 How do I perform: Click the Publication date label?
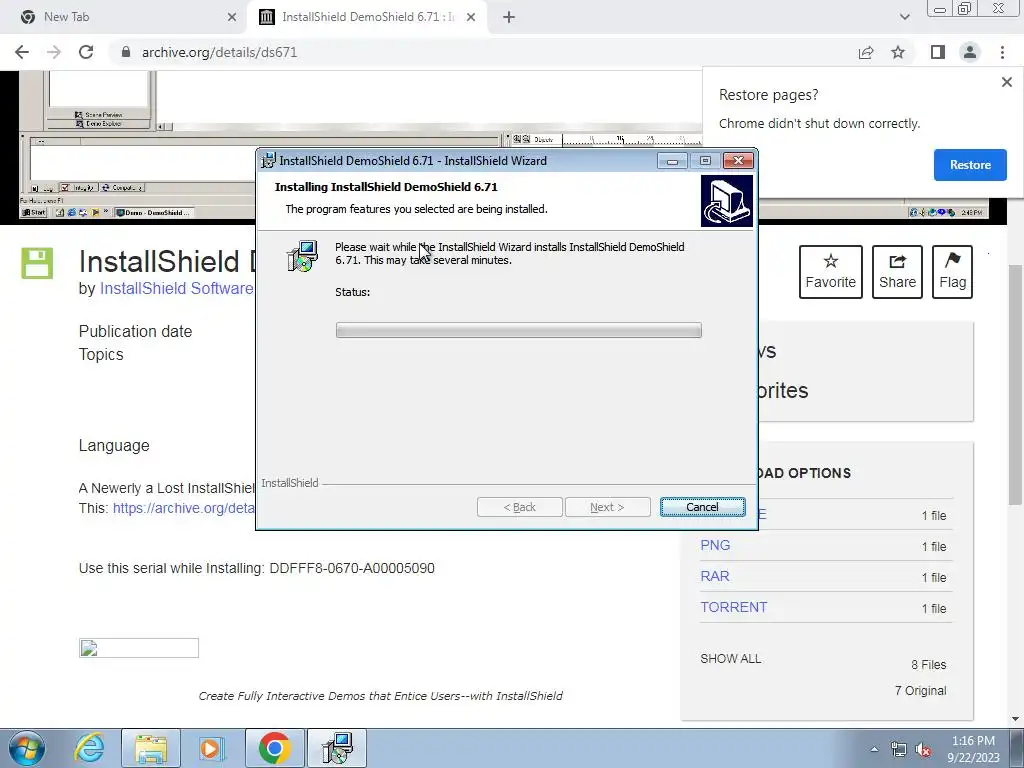tap(135, 331)
